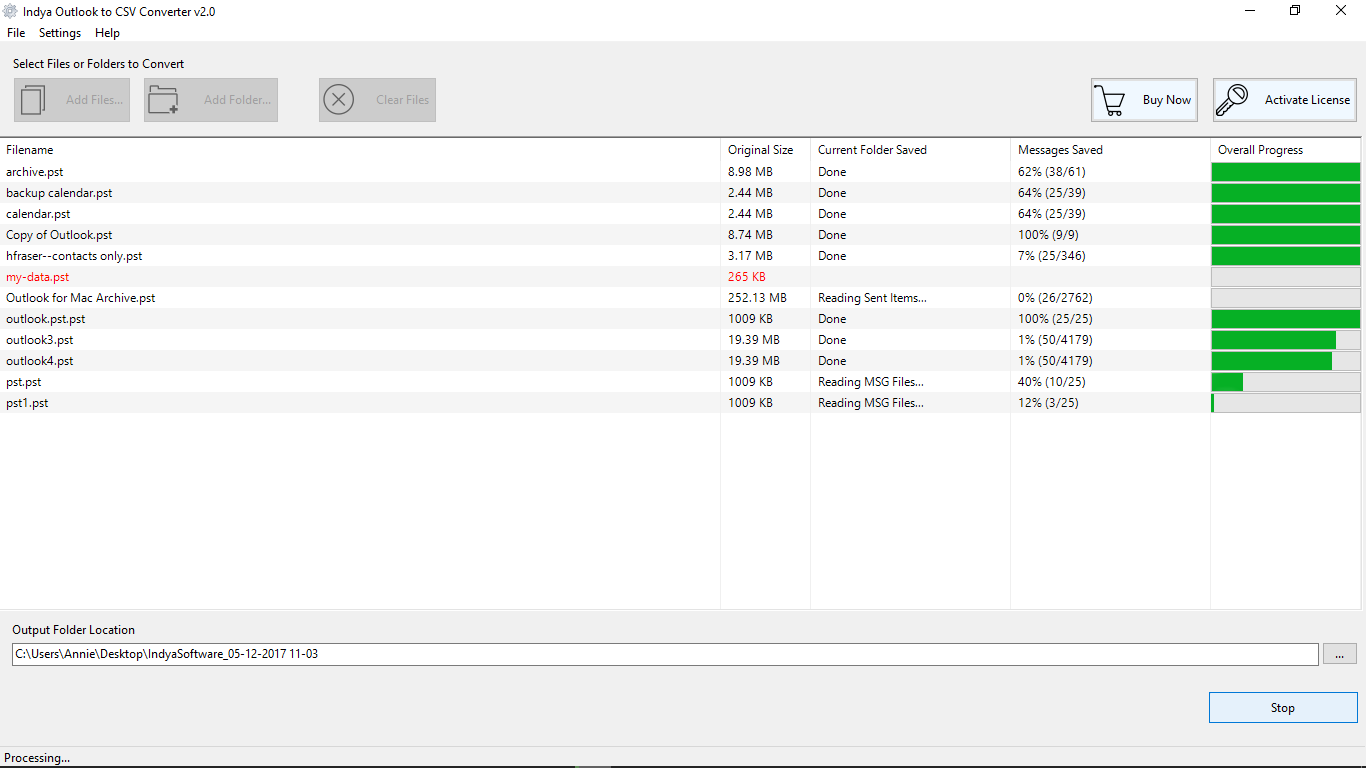Click the 8.74 MB size cell
Viewport: 1366px width, 768px height.
[750, 235]
